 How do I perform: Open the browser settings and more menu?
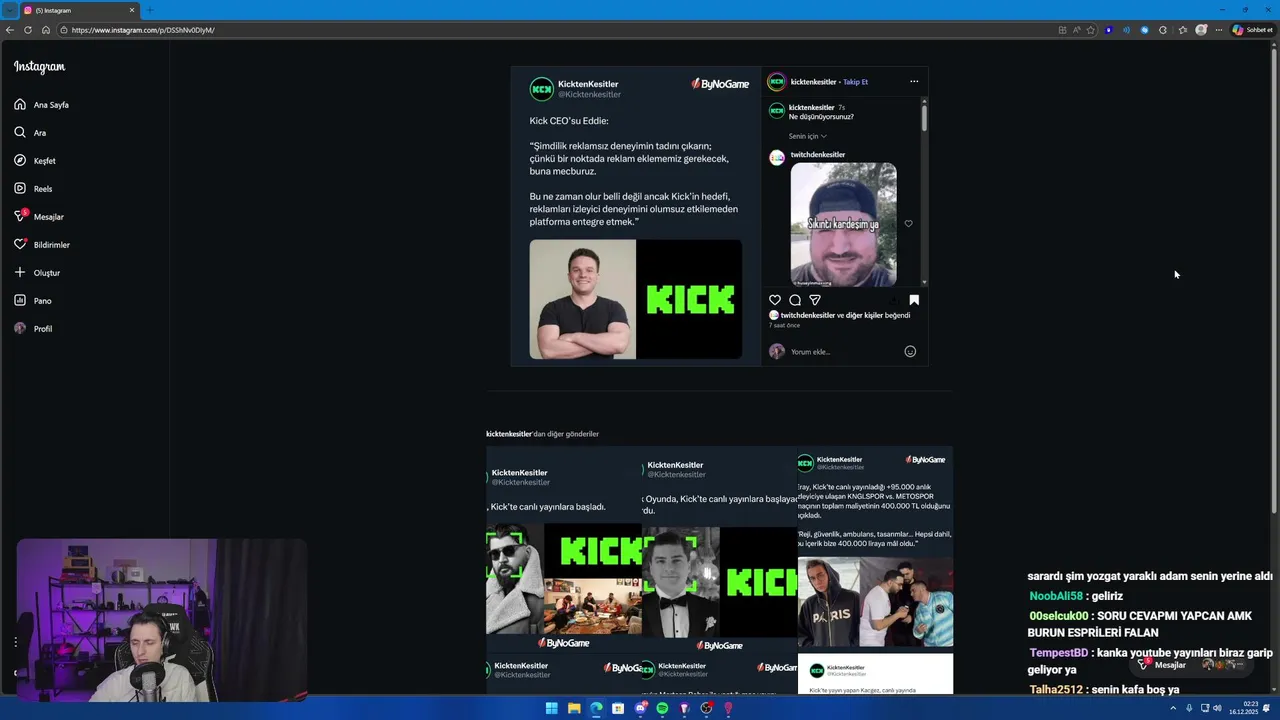tap(1219, 30)
